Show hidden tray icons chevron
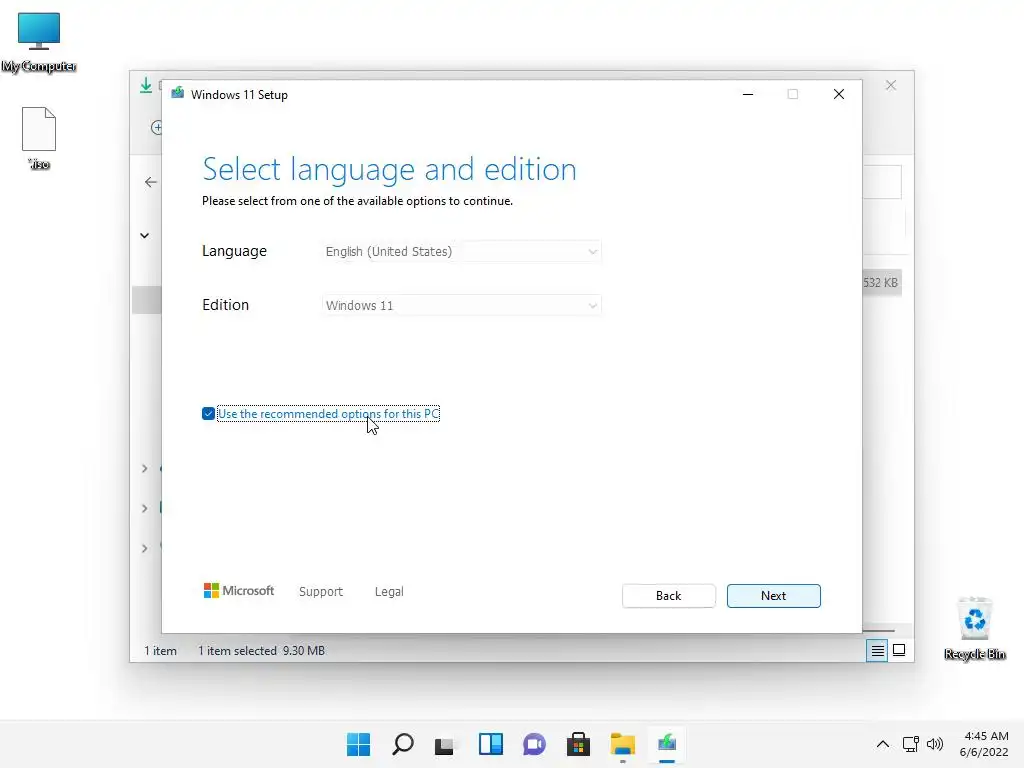Screen dimensions: 1024x768 click(x=882, y=744)
